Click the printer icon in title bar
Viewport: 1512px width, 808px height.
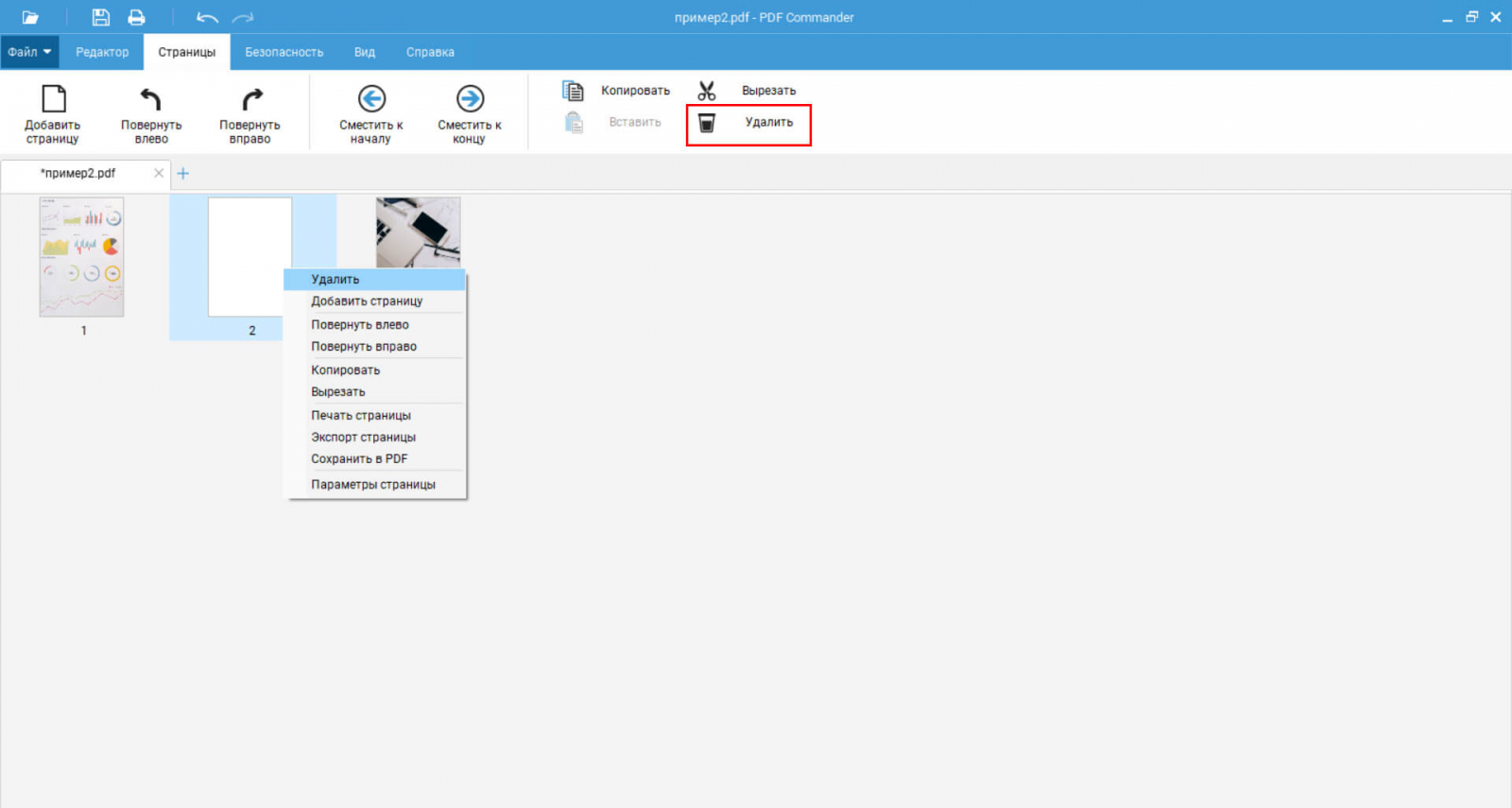coord(136,17)
